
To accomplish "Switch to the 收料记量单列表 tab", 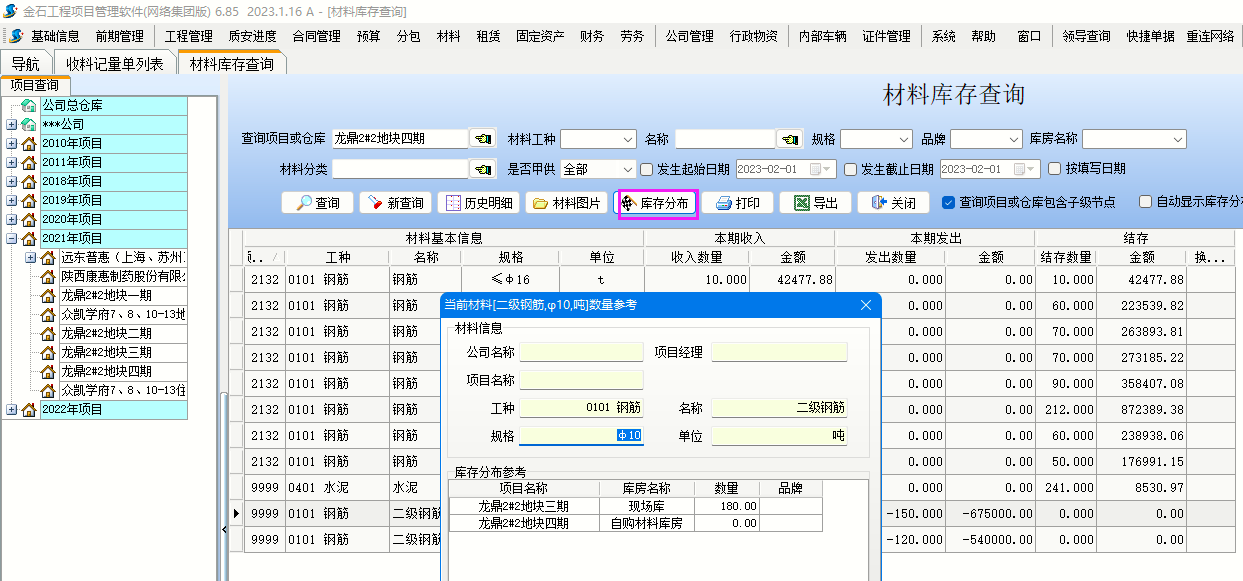I will pyautogui.click(x=114, y=64).
